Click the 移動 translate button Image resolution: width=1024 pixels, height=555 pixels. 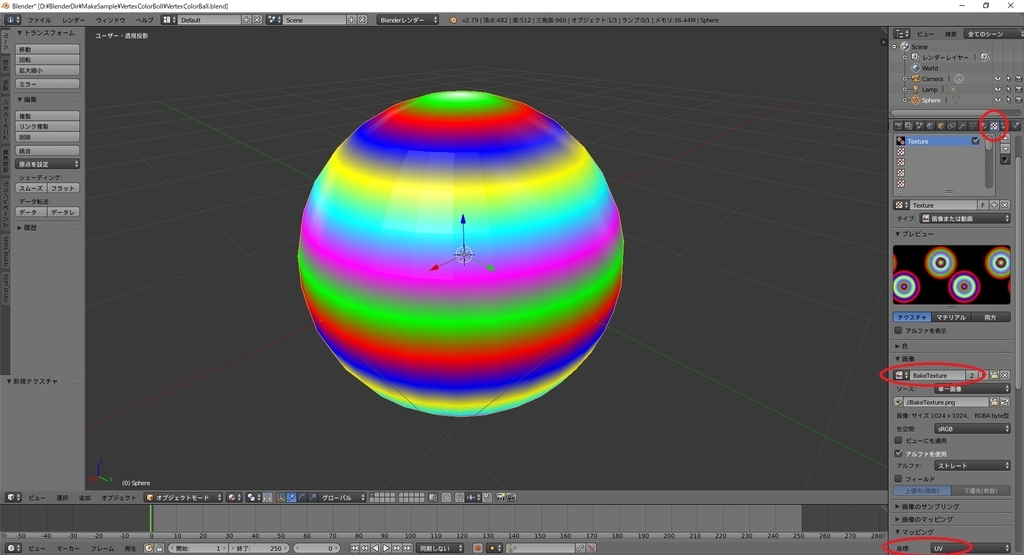coord(48,49)
